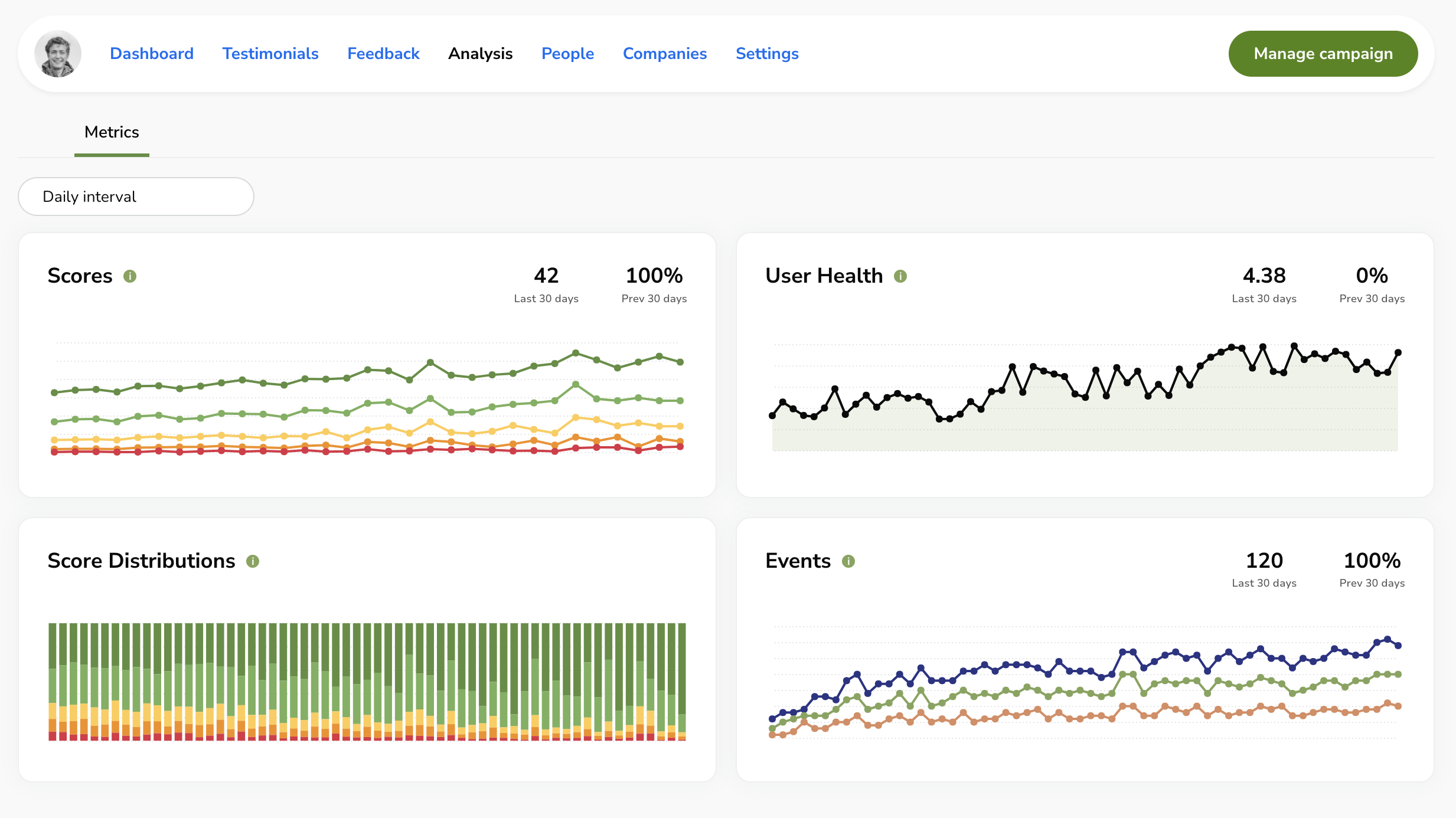Viewport: 1456px width, 818px height.
Task: Click the user profile avatar
Action: coord(58,54)
